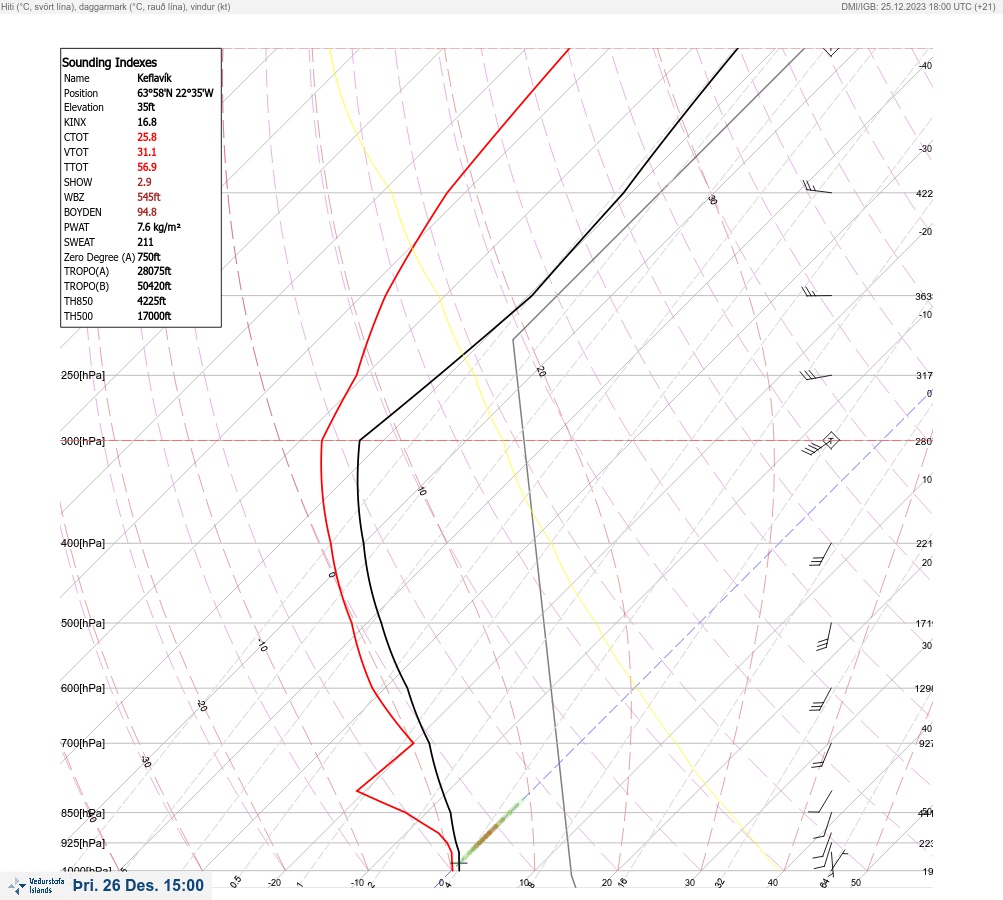The height and width of the screenshot is (900, 1003).
Task: Click the green-brown lifted parcel segment near surface
Action: 490,831
